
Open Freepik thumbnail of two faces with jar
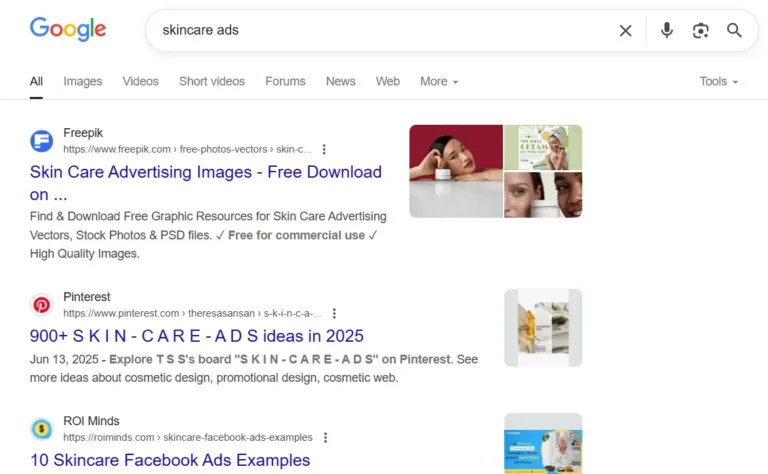point(543,195)
